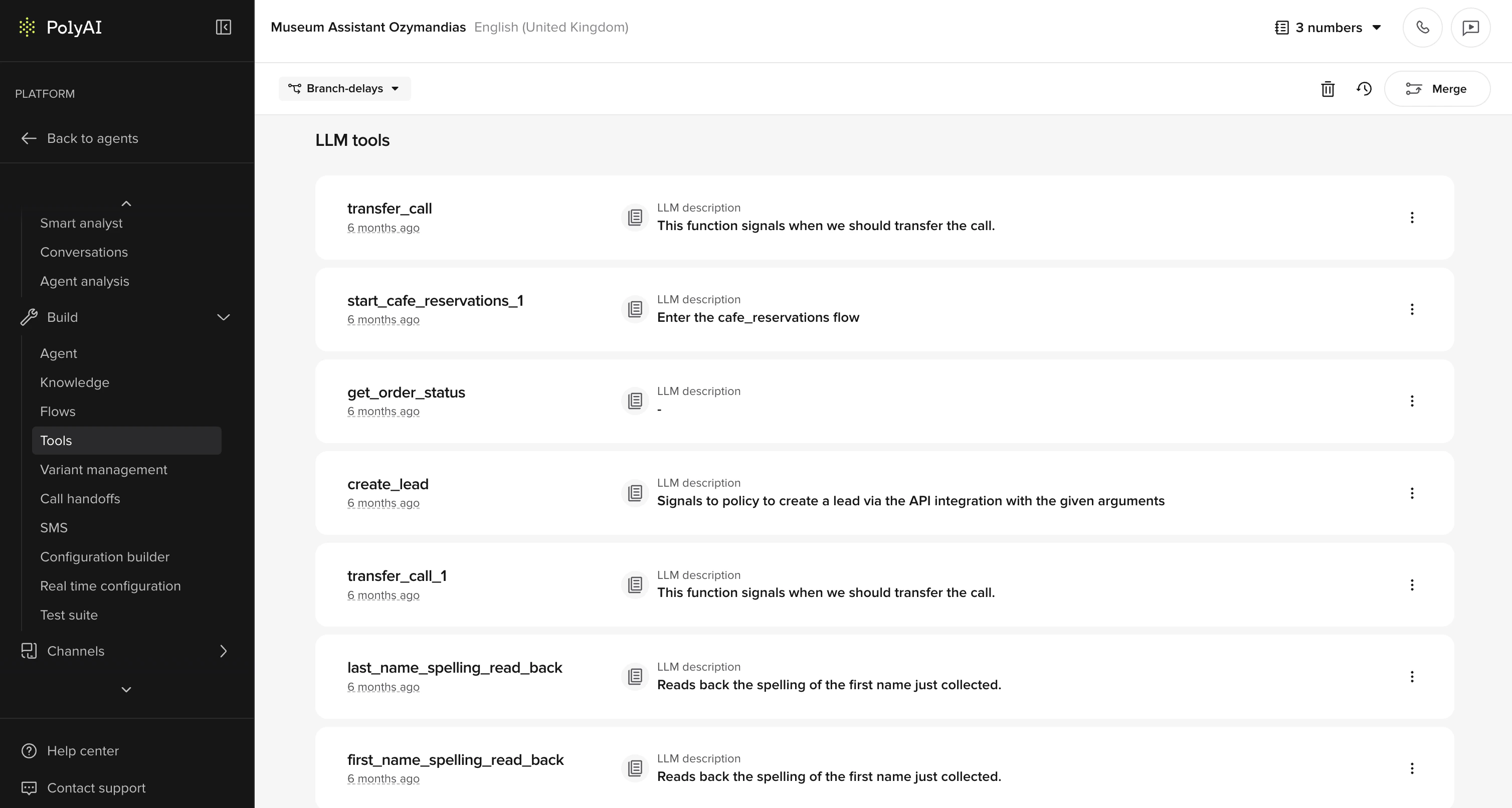Open the kebab menu for get_order_status
Viewport: 1512px width, 808px height.
pyautogui.click(x=1412, y=401)
